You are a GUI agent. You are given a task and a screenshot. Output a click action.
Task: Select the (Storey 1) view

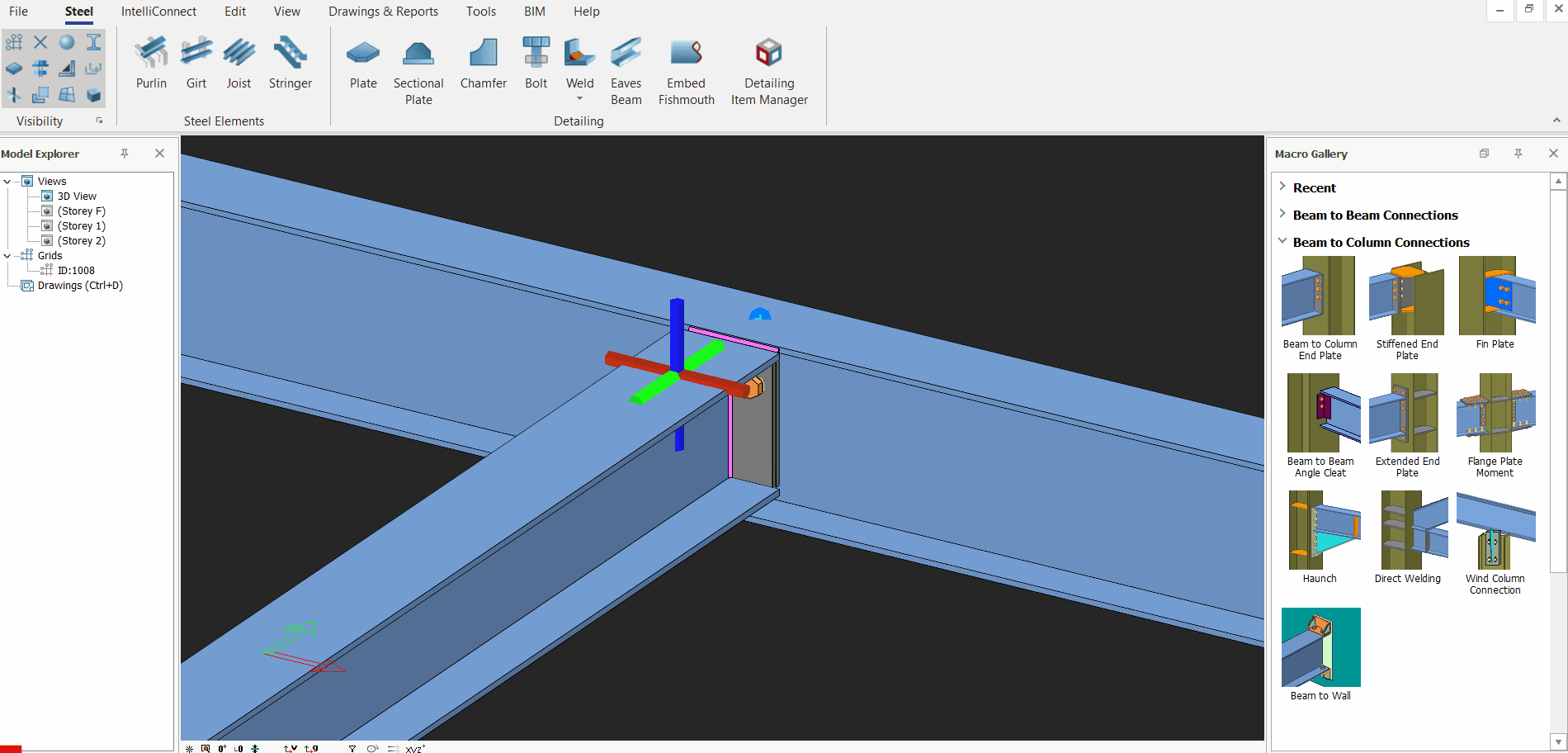pyautogui.click(x=81, y=226)
